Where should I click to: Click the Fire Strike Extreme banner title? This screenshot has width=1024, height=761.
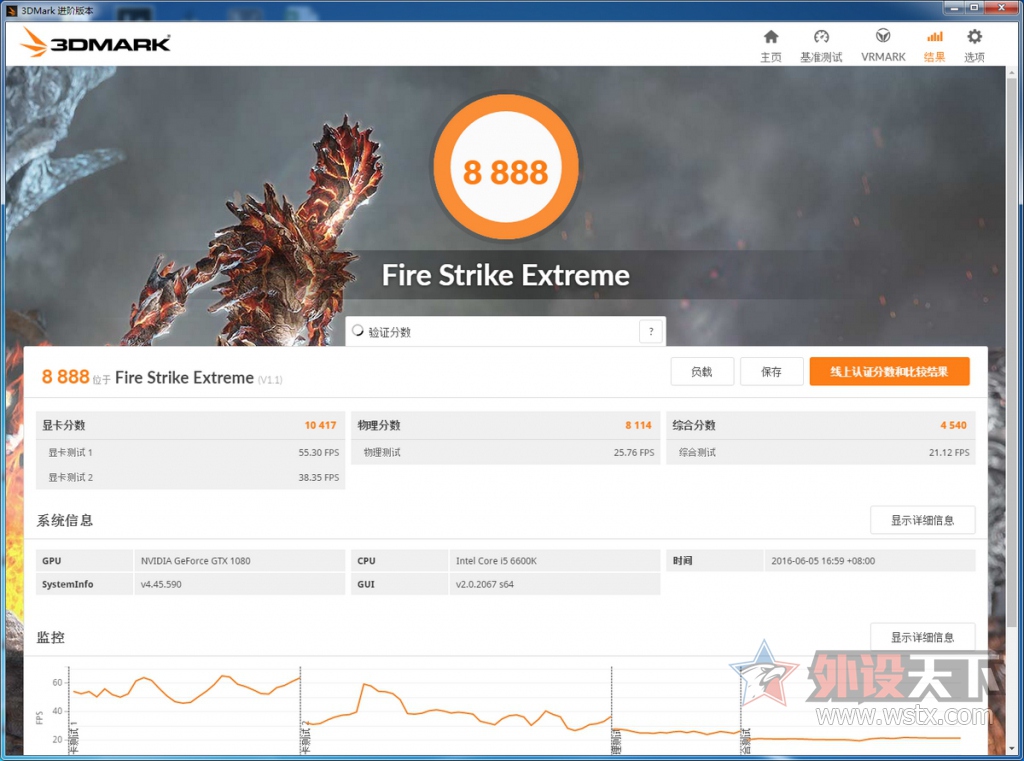point(505,275)
